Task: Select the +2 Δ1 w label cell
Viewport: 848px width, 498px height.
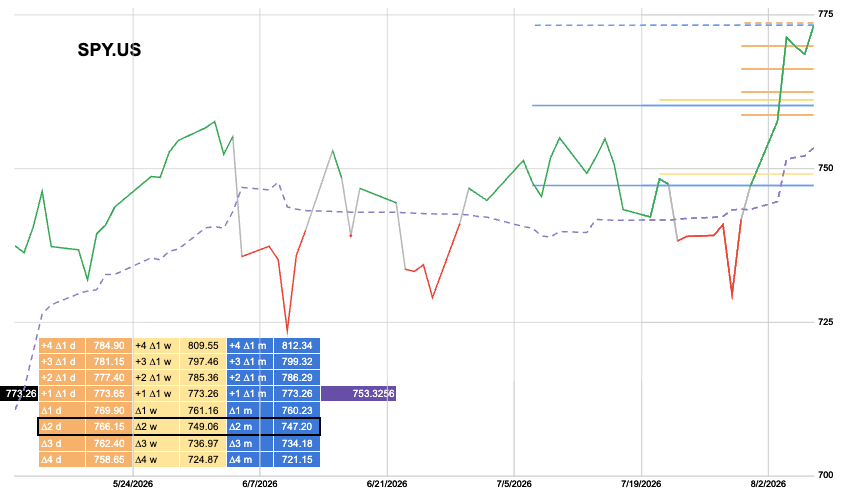Action: (156, 378)
